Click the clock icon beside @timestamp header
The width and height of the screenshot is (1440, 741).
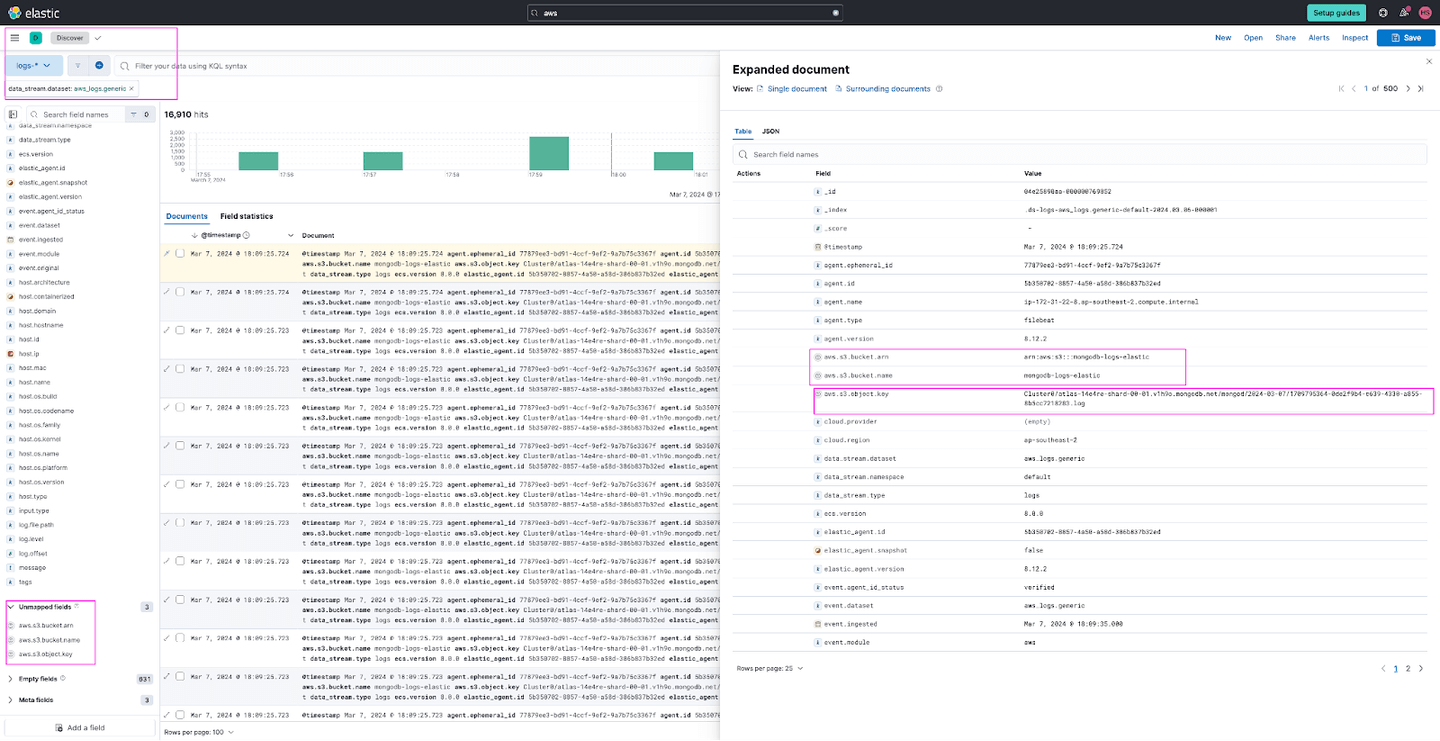[x=246, y=235]
